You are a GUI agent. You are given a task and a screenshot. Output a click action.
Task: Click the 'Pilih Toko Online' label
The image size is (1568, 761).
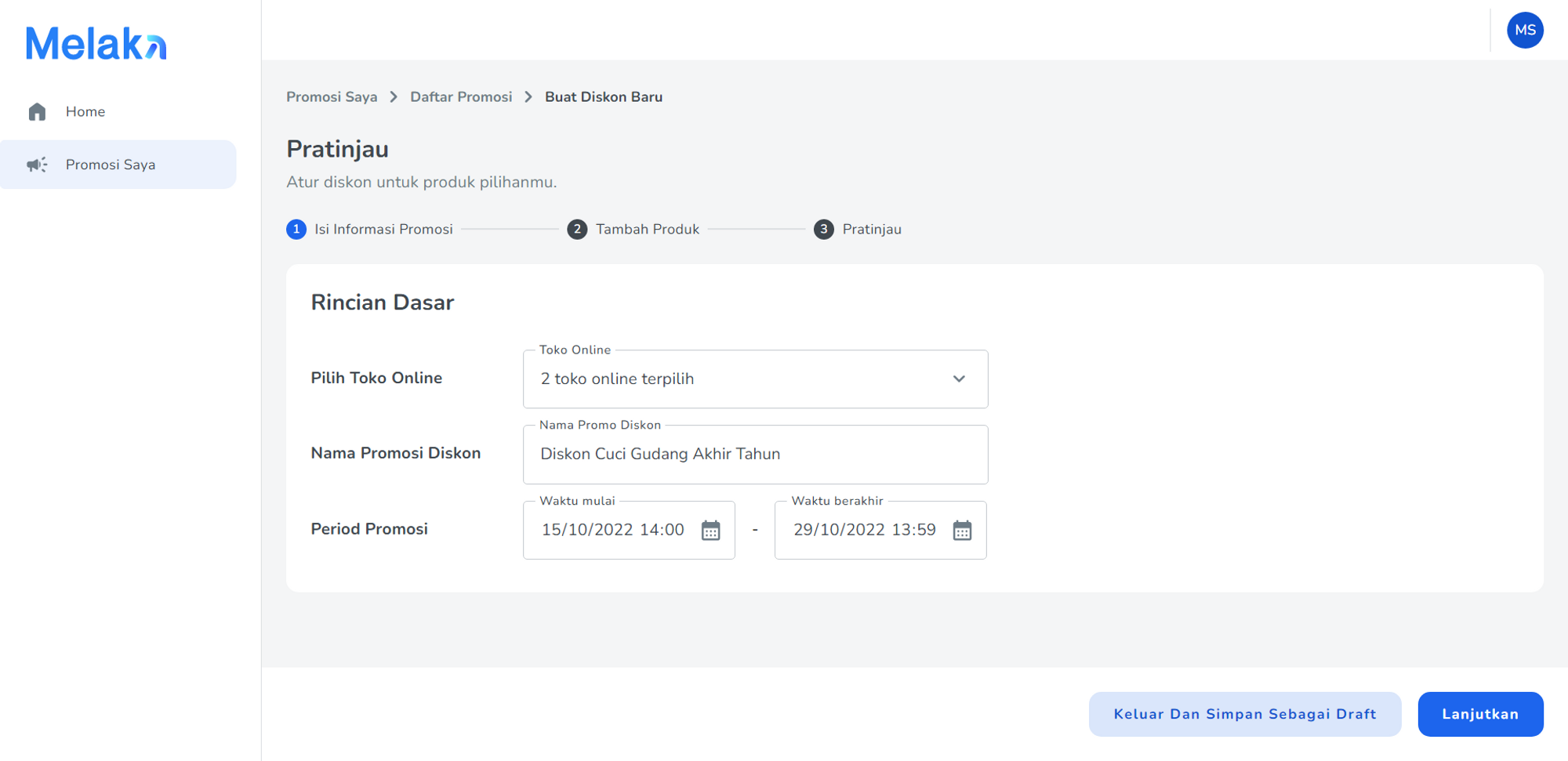(x=376, y=378)
